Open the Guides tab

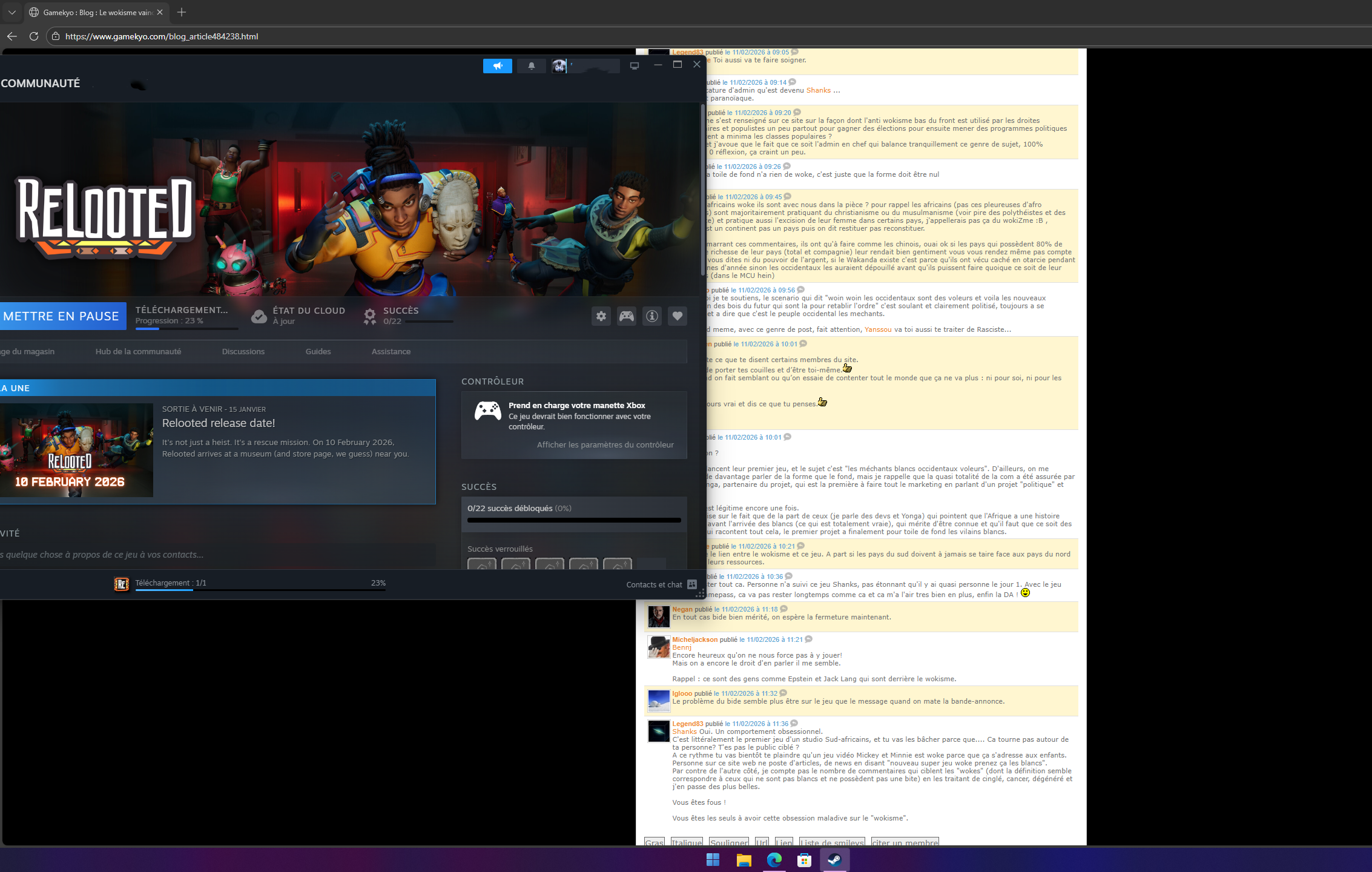[318, 351]
